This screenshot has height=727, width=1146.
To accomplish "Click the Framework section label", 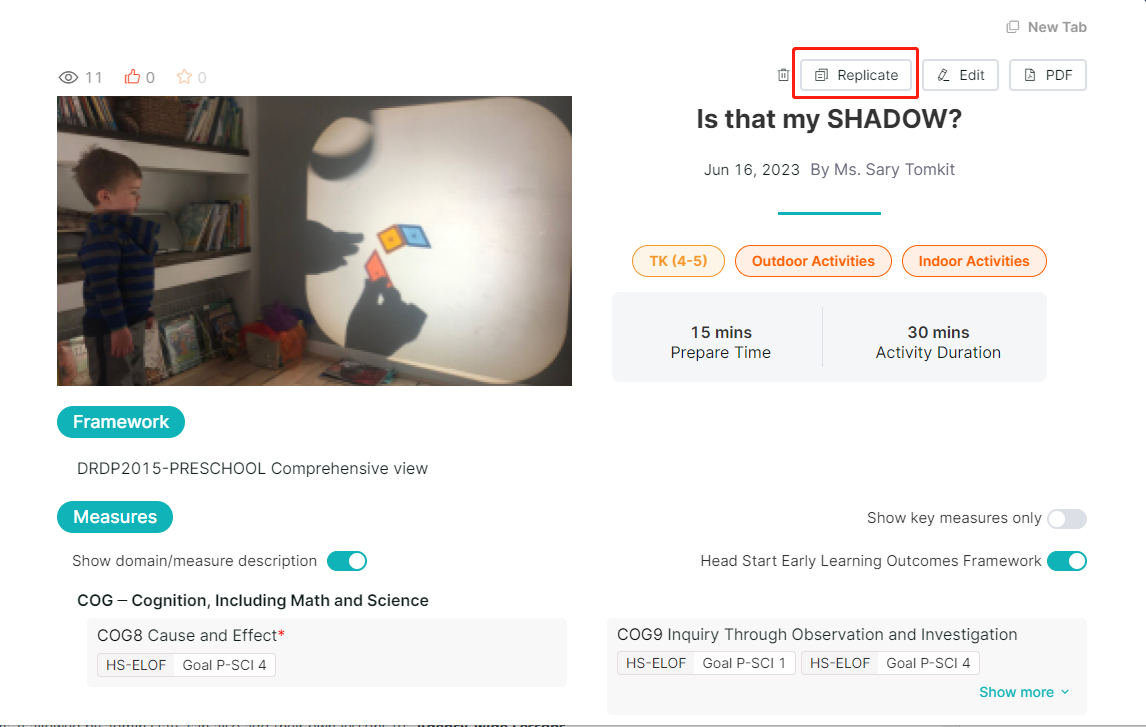I will tap(121, 422).
